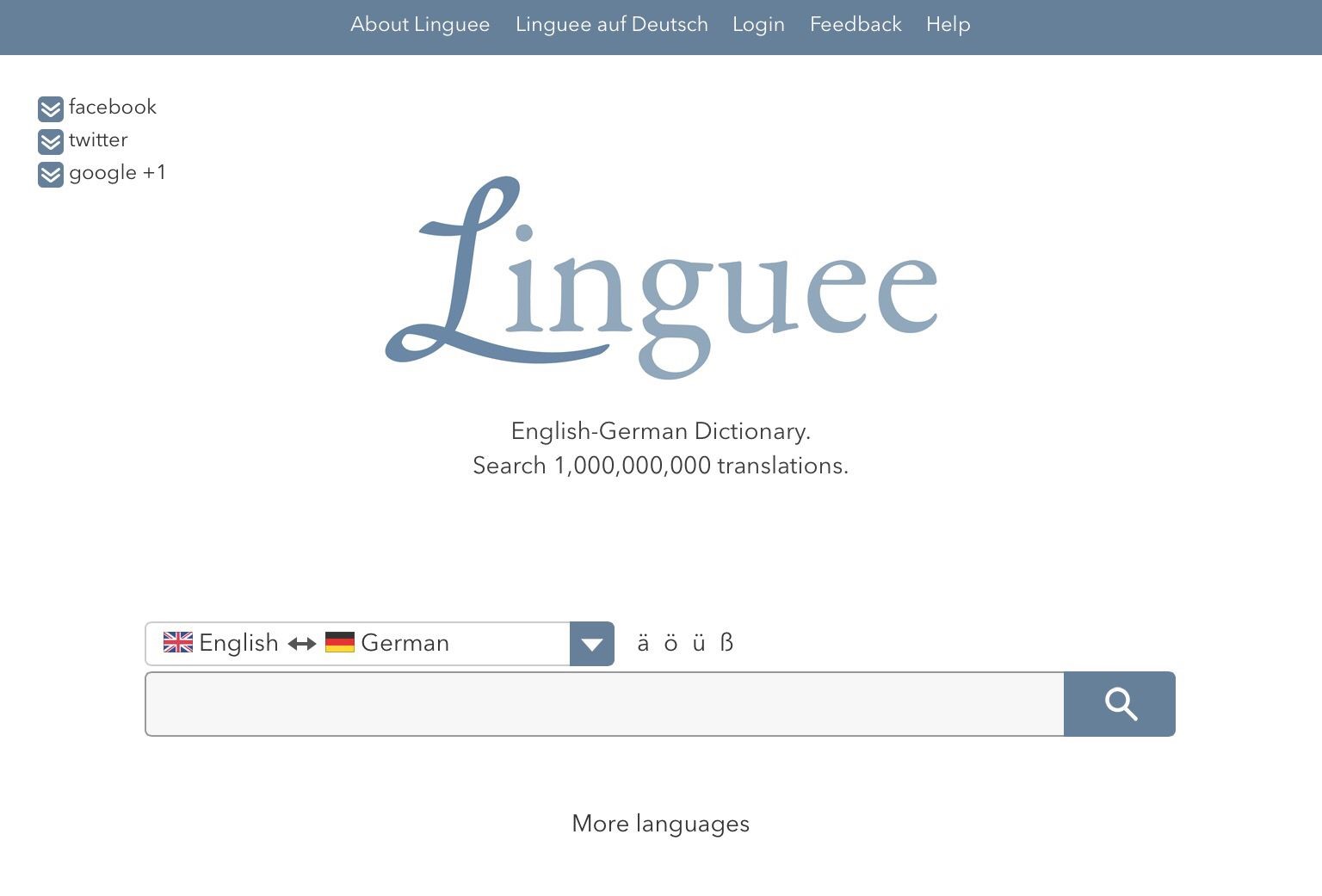Open the About Linguee menu item
The image size is (1322, 896).
coord(420,24)
